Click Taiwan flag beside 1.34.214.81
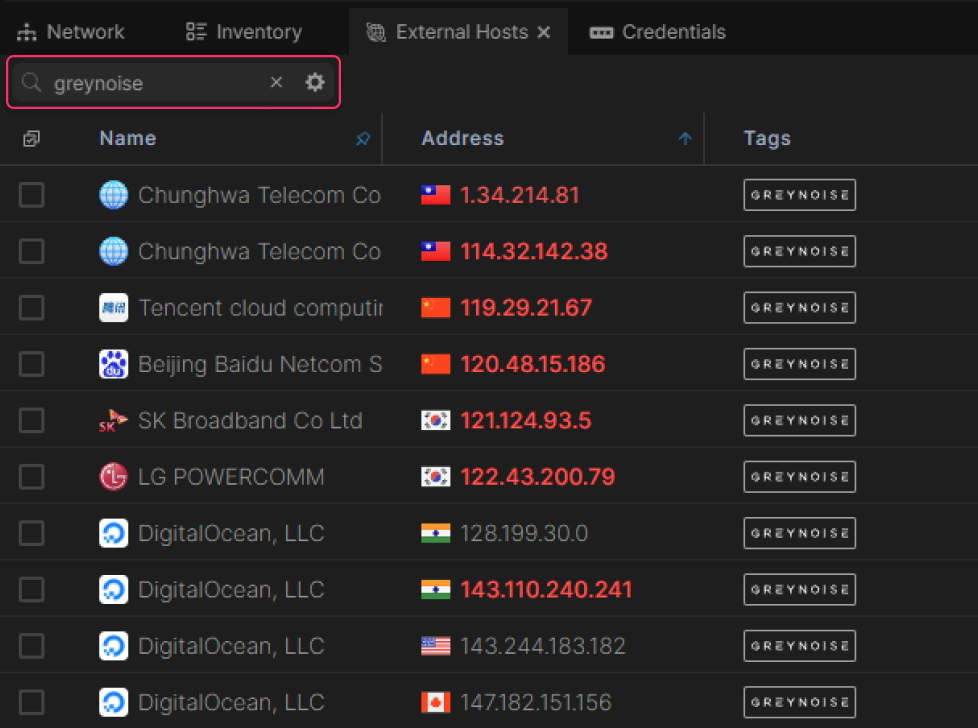The width and height of the screenshot is (978, 728). [435, 195]
